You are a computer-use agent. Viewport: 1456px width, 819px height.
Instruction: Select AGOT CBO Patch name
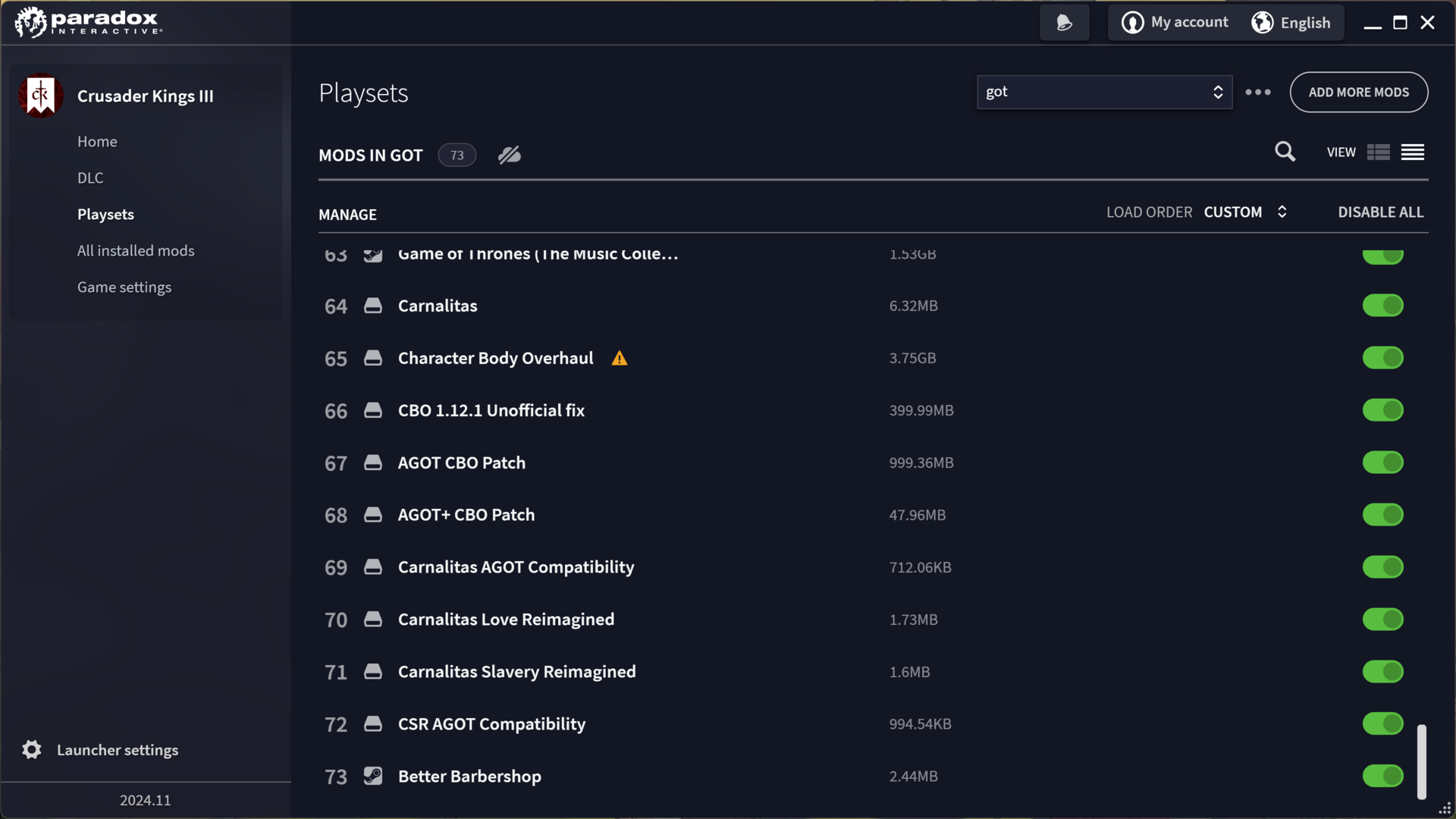[461, 463]
